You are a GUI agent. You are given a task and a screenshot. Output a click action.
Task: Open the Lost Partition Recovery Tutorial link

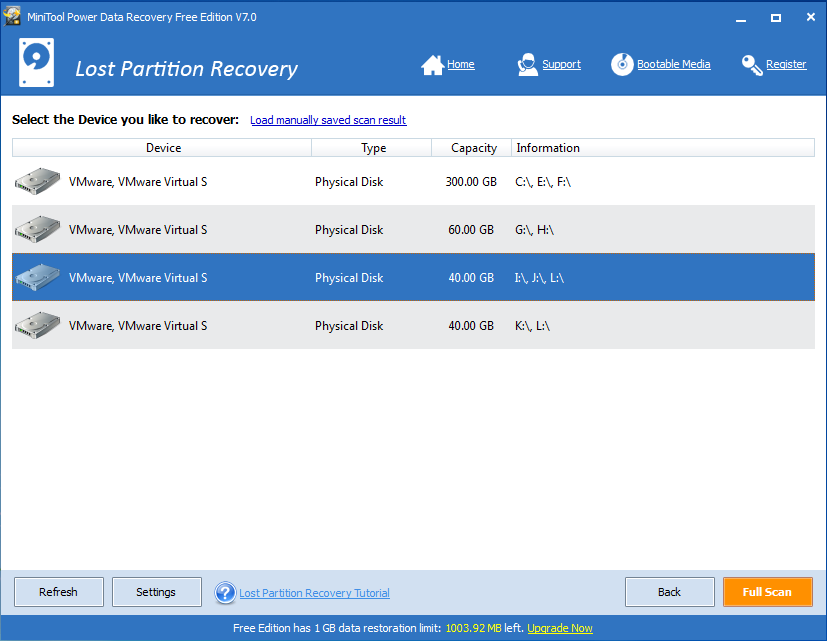[x=314, y=593]
